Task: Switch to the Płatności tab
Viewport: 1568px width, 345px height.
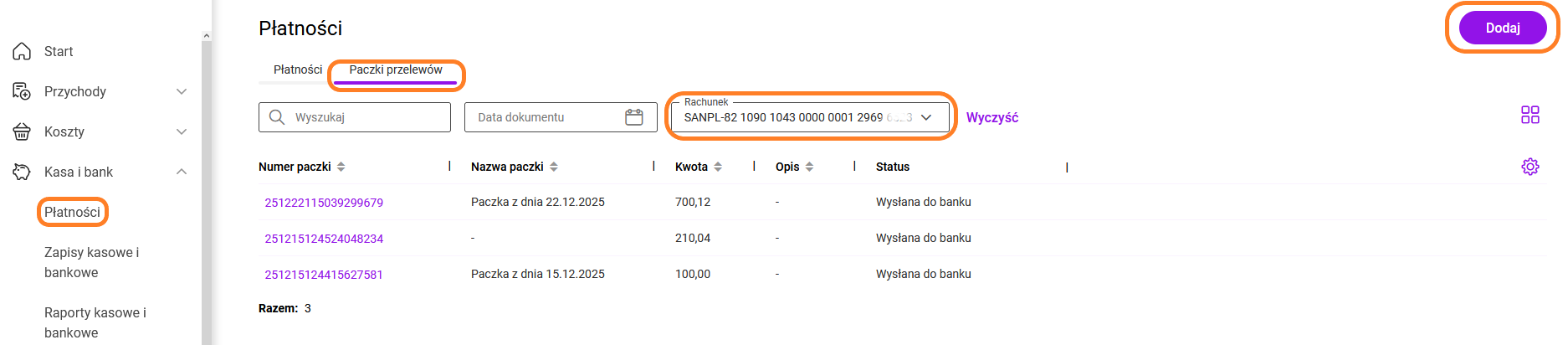Action: pos(298,70)
